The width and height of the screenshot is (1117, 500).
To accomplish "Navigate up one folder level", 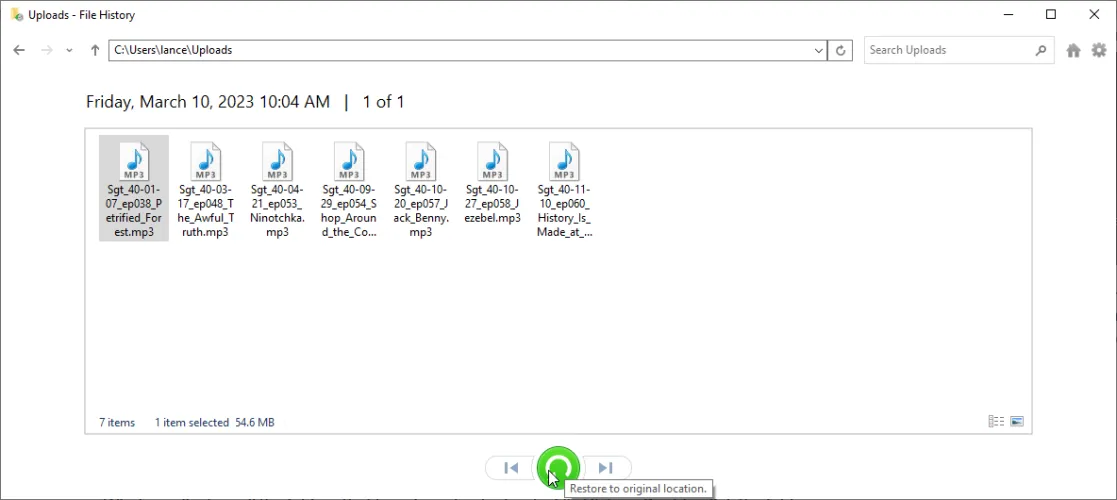I will coord(95,50).
